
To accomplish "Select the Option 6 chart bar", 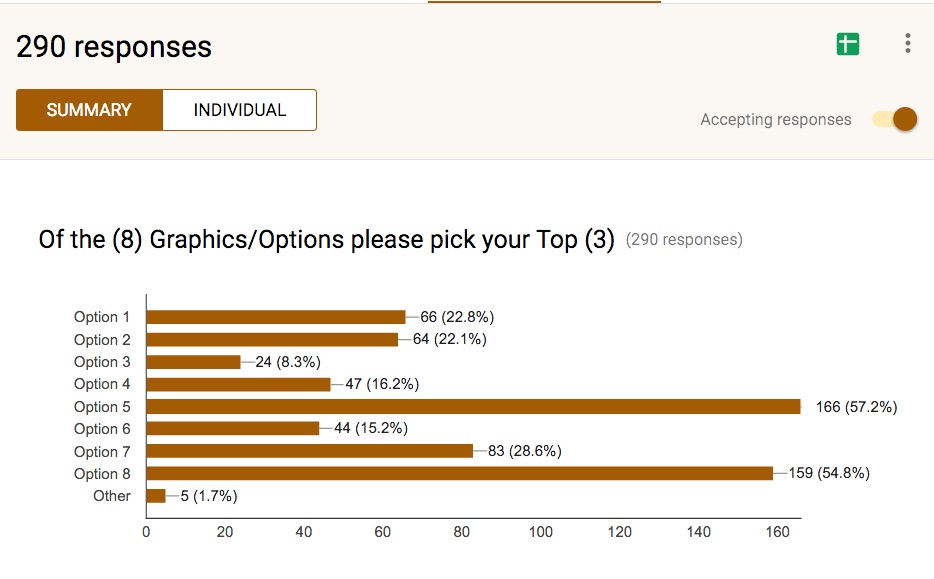I will click(233, 428).
